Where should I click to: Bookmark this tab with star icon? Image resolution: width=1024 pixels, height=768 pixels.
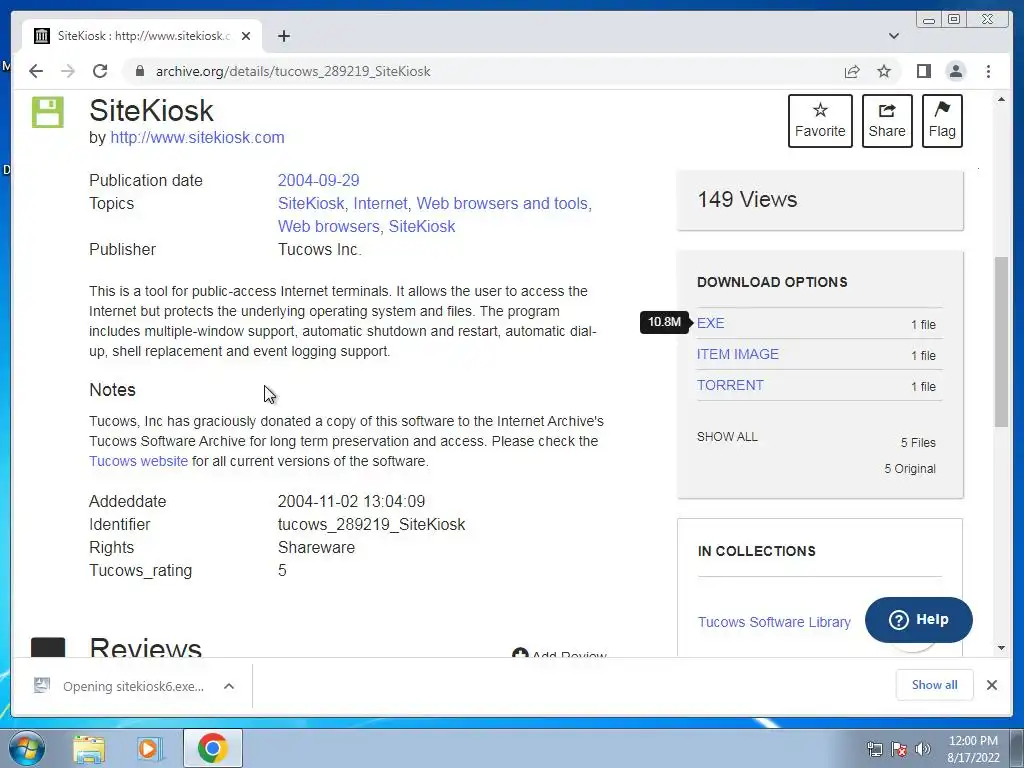(884, 71)
